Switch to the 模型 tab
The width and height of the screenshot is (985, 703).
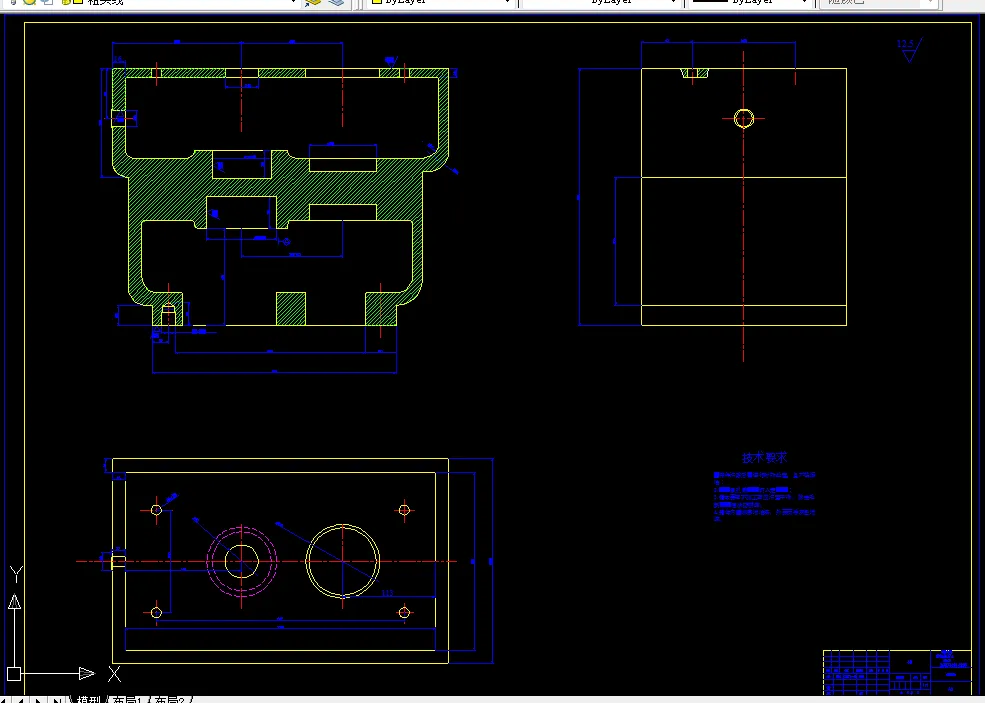pyautogui.click(x=88, y=699)
